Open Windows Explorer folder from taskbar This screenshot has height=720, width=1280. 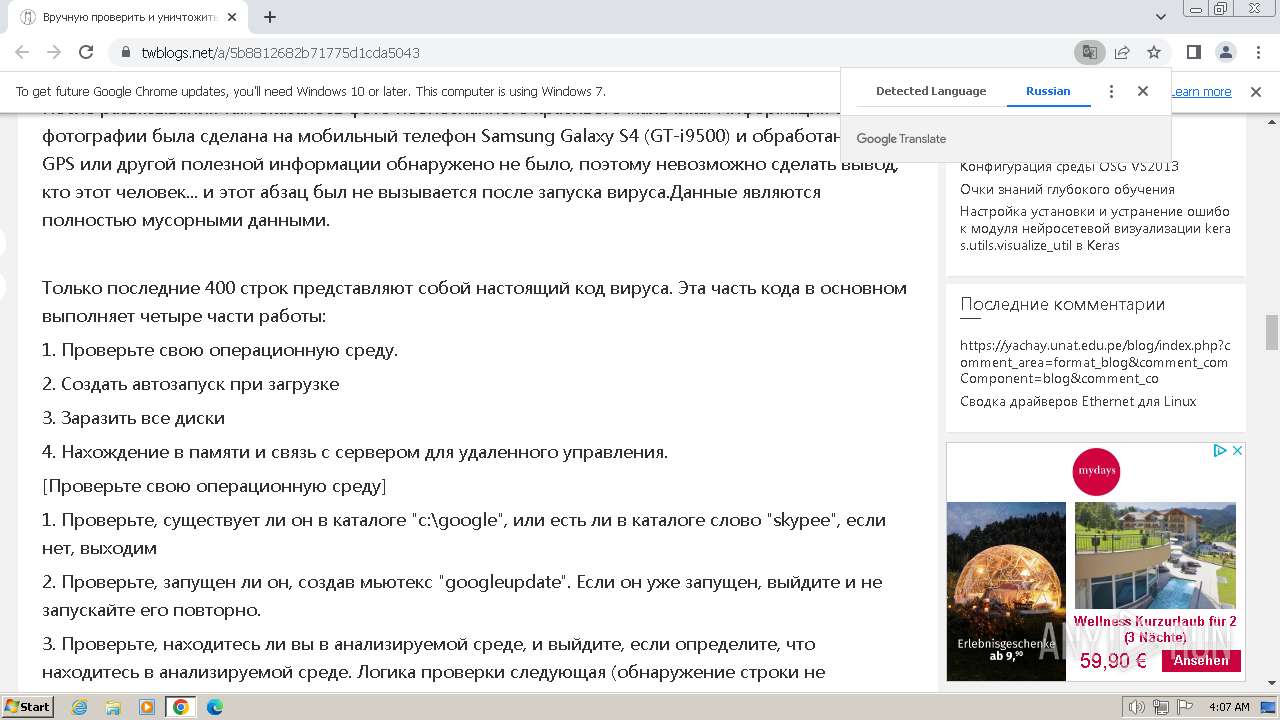click(113, 707)
